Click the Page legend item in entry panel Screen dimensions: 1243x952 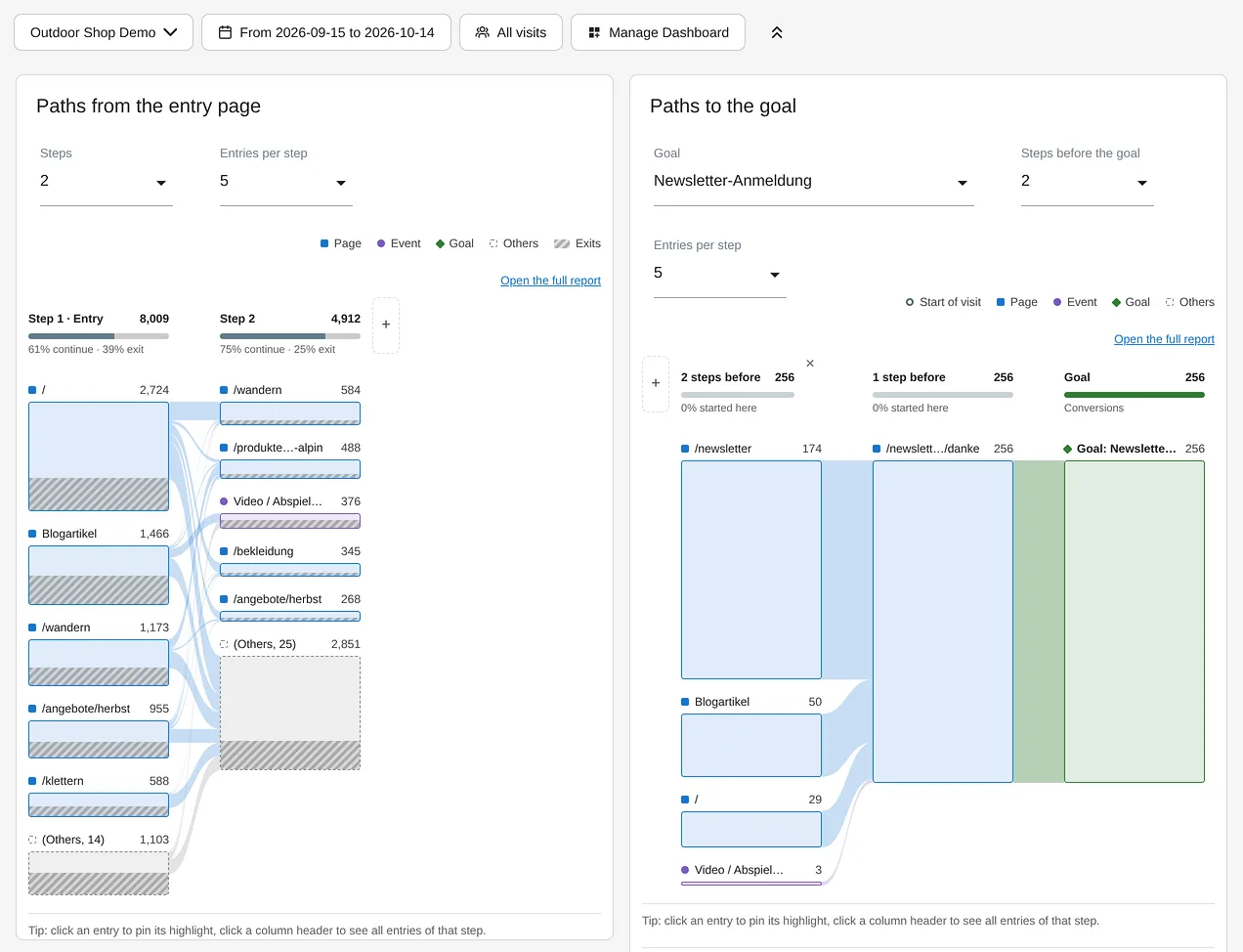(x=341, y=243)
